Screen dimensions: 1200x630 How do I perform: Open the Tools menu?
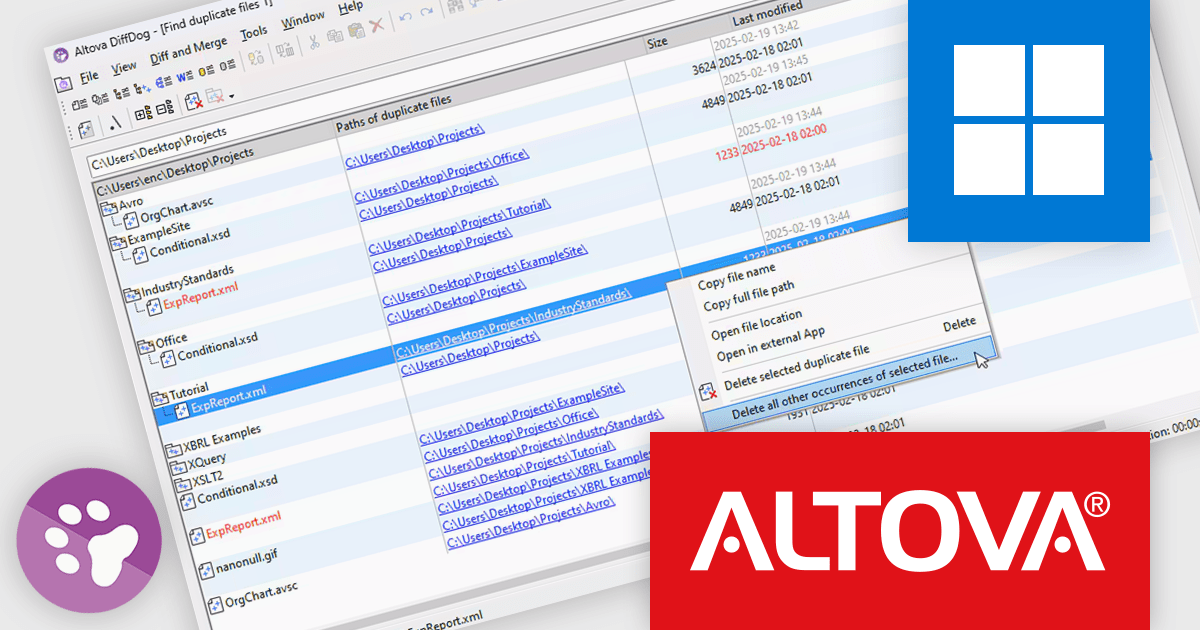click(254, 33)
